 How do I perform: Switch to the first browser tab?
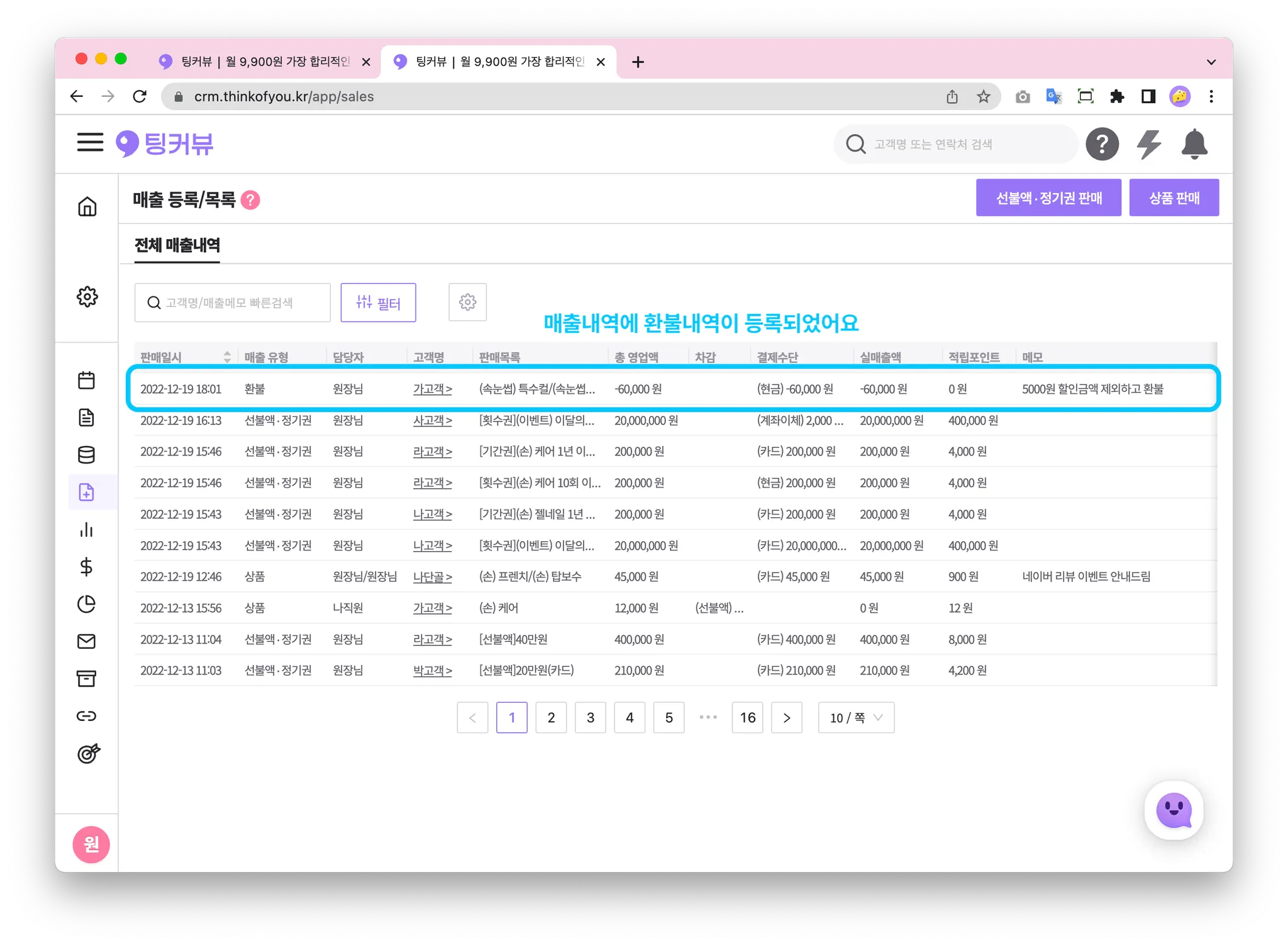click(264, 62)
